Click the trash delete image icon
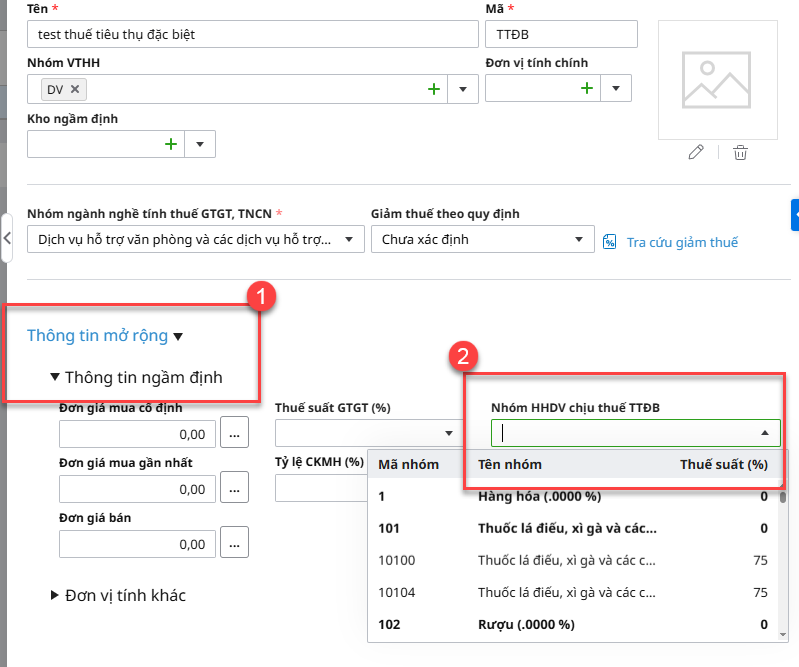 coord(740,152)
